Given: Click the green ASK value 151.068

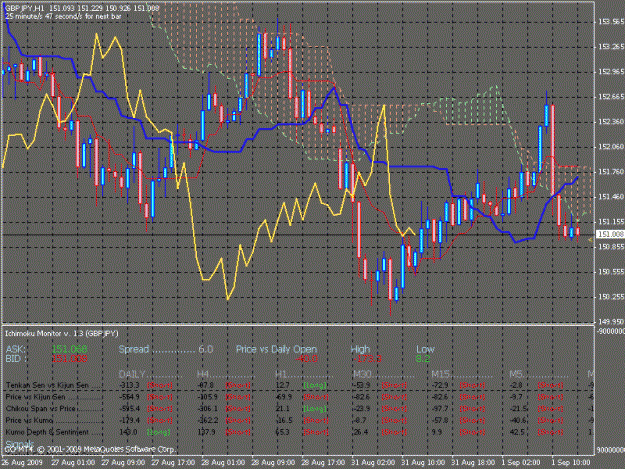Looking at the screenshot, I should 70,349.
